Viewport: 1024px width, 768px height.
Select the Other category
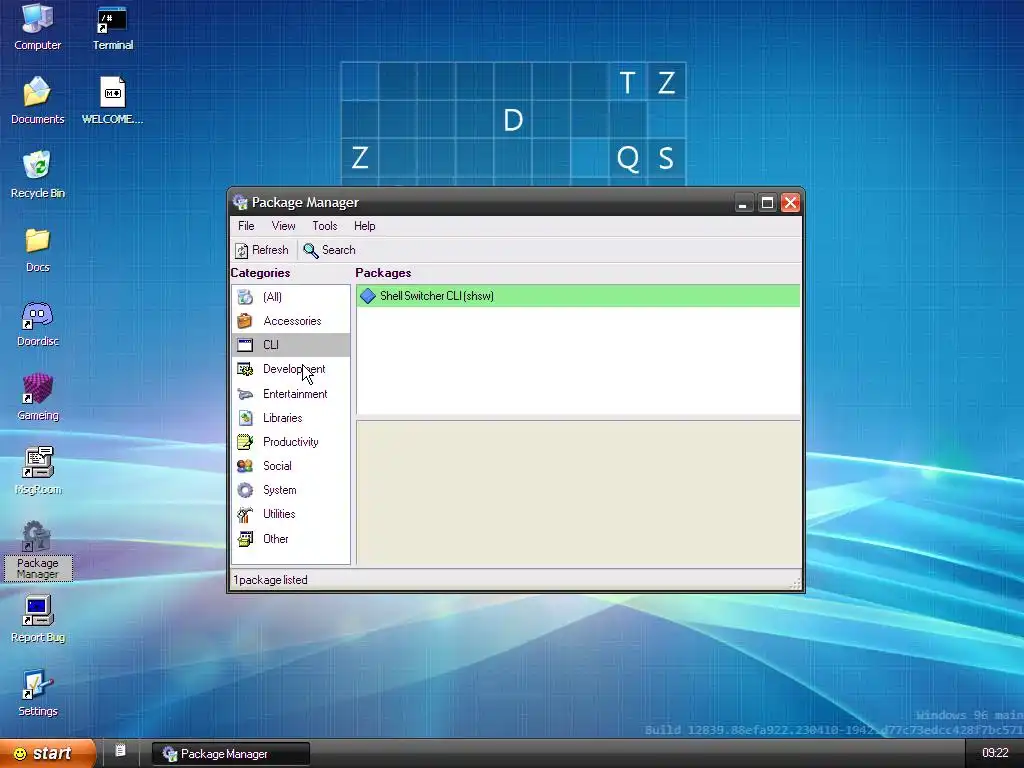point(291,539)
